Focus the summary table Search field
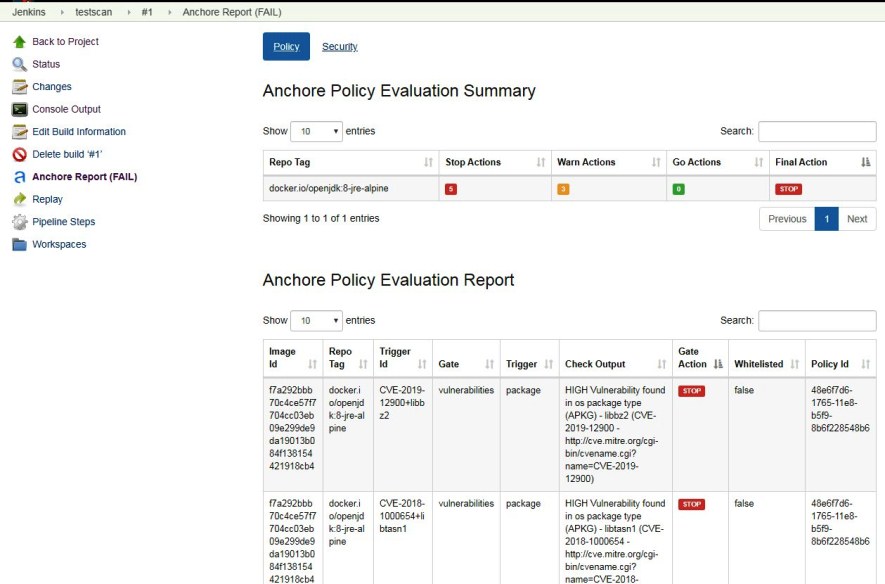 816,131
